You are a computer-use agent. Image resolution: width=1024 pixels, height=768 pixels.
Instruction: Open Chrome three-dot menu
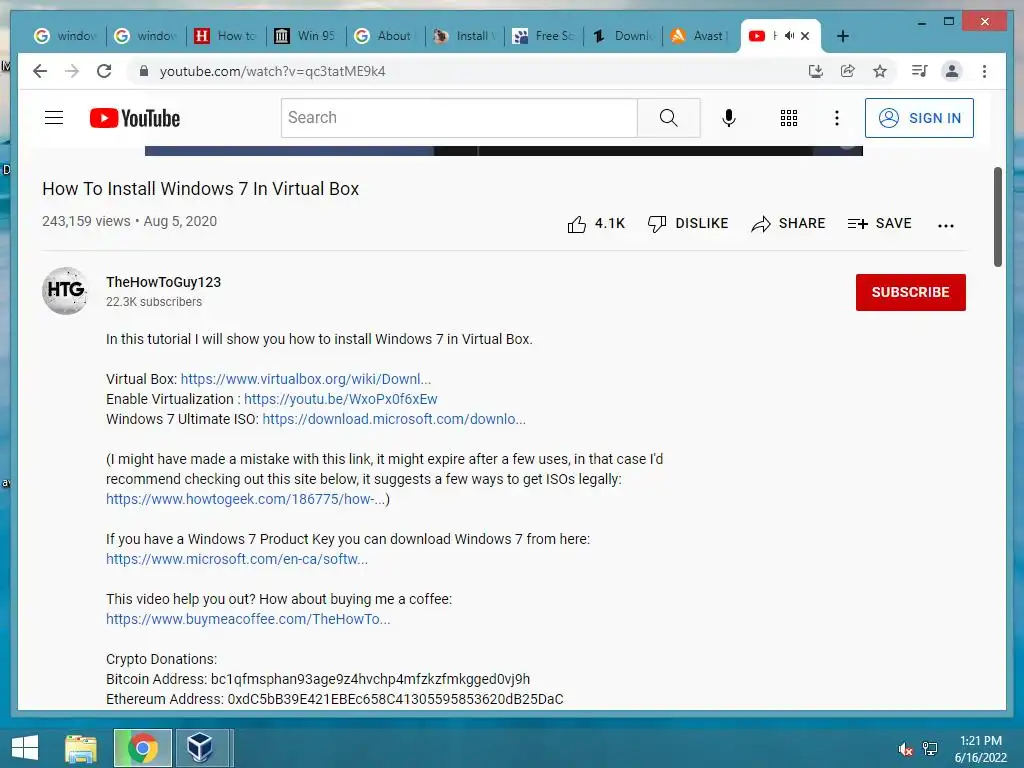(984, 71)
